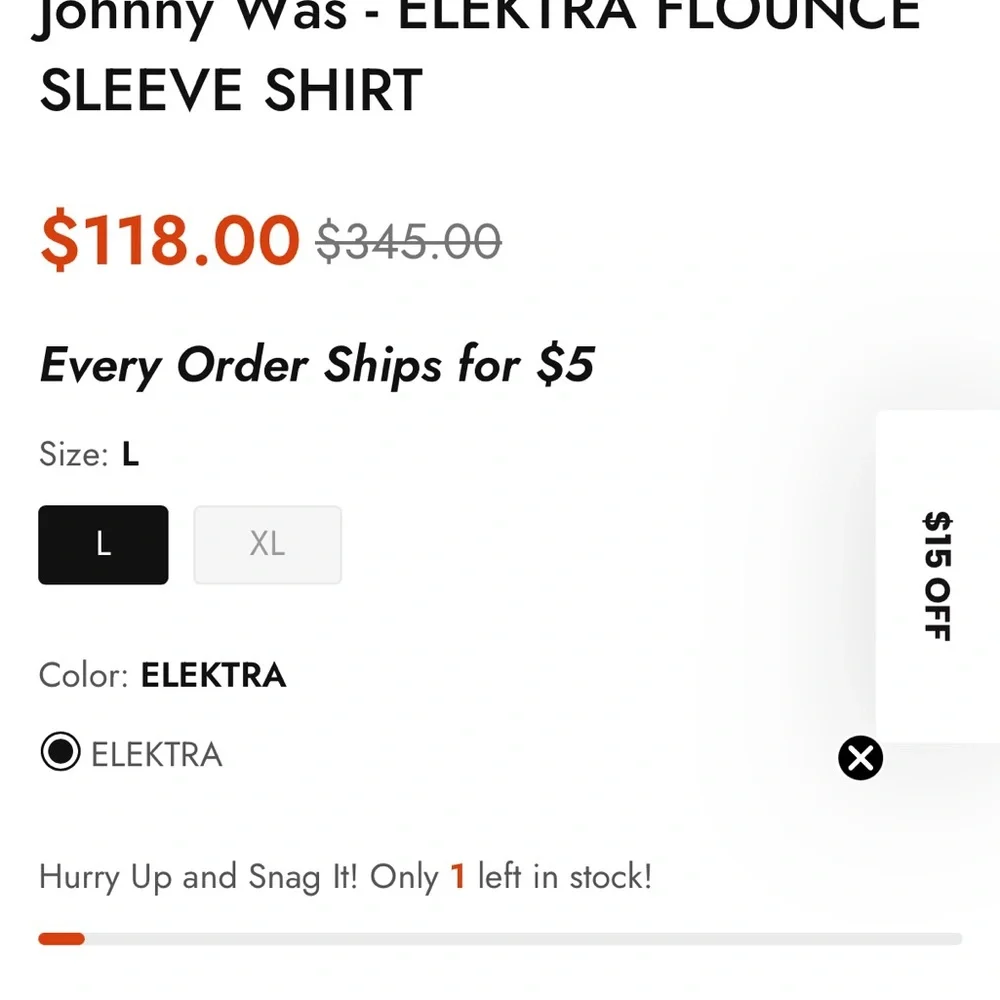Click the bold ELEKTRA color value

213,675
